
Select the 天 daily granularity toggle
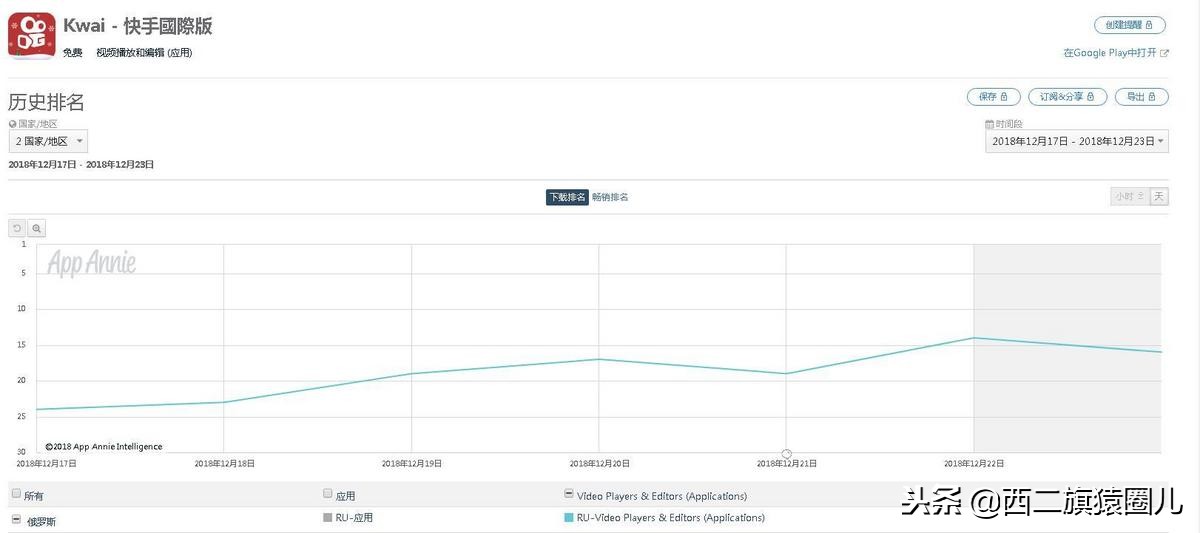pos(1159,197)
